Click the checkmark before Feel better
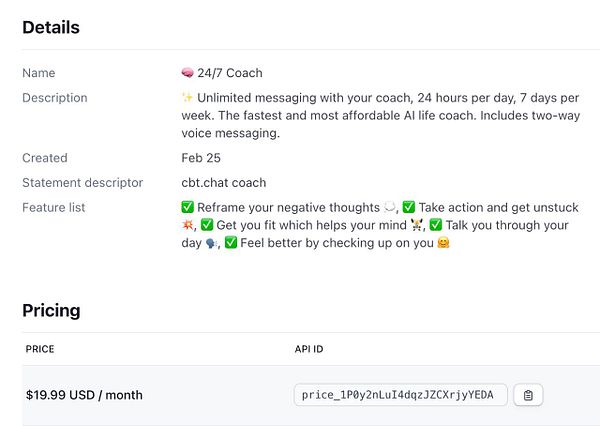Image resolution: width=600 pixels, height=426 pixels. pyautogui.click(x=231, y=243)
